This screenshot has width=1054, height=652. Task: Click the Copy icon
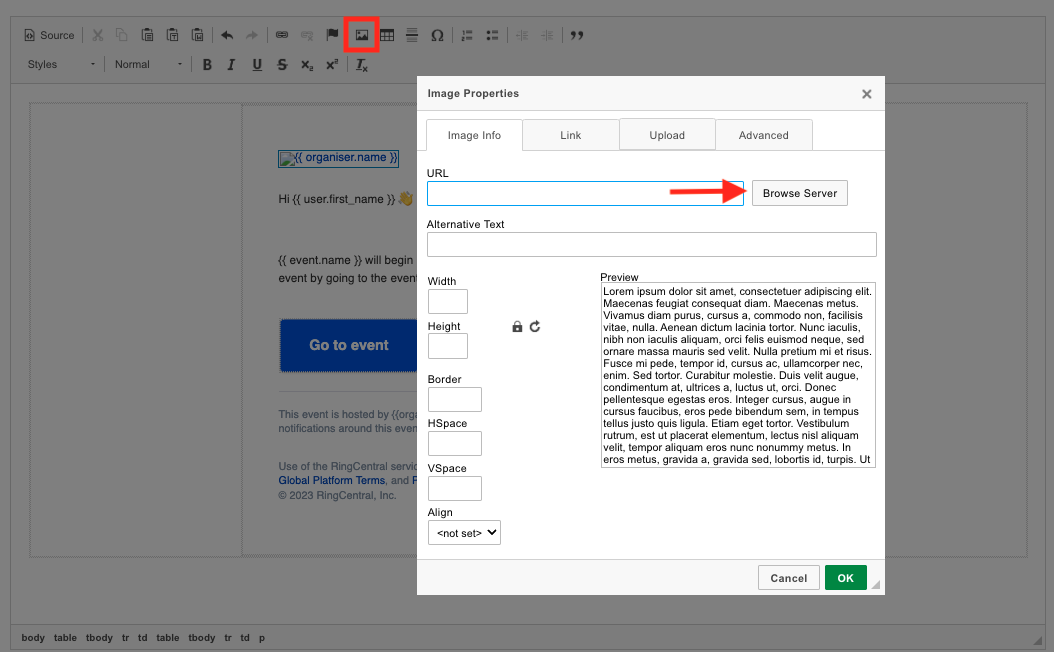(122, 35)
